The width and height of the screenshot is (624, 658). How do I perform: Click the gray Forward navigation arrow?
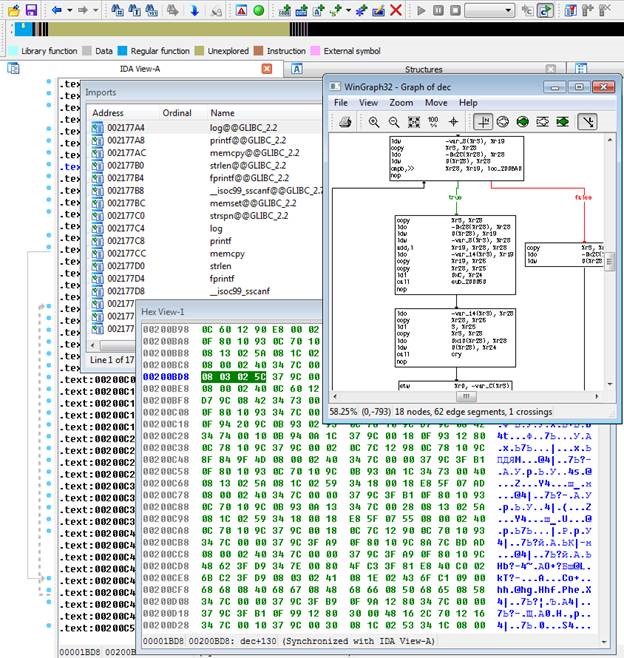[x=83, y=10]
